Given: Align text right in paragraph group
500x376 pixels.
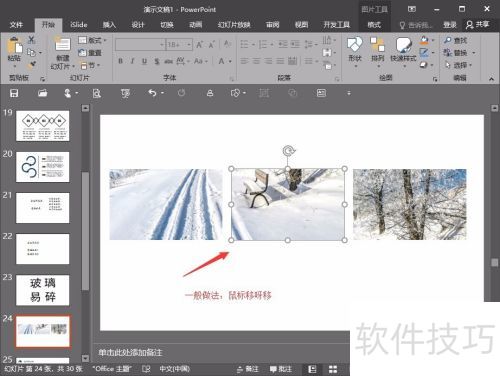Looking at the screenshot, I should tap(269, 61).
